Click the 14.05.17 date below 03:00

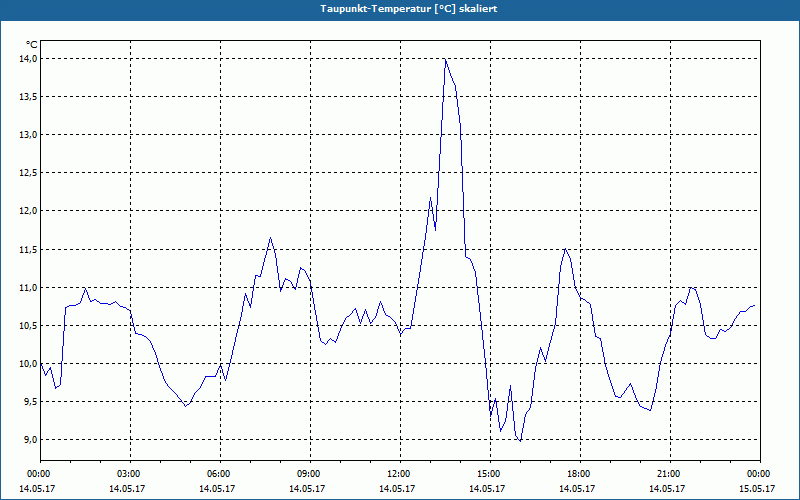point(127,488)
